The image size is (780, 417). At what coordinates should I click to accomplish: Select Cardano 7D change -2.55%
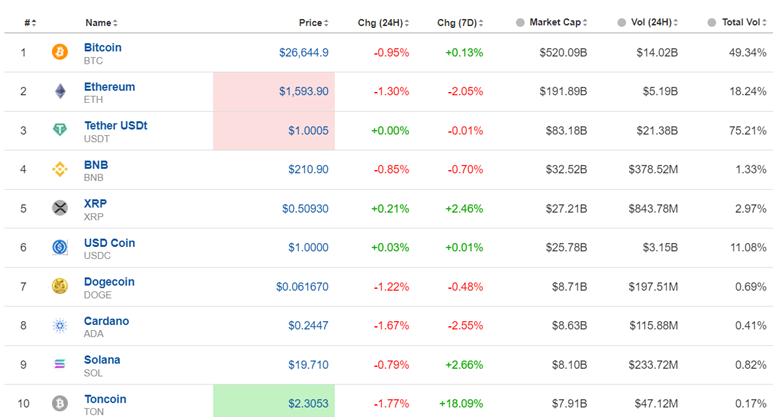[x=465, y=325]
